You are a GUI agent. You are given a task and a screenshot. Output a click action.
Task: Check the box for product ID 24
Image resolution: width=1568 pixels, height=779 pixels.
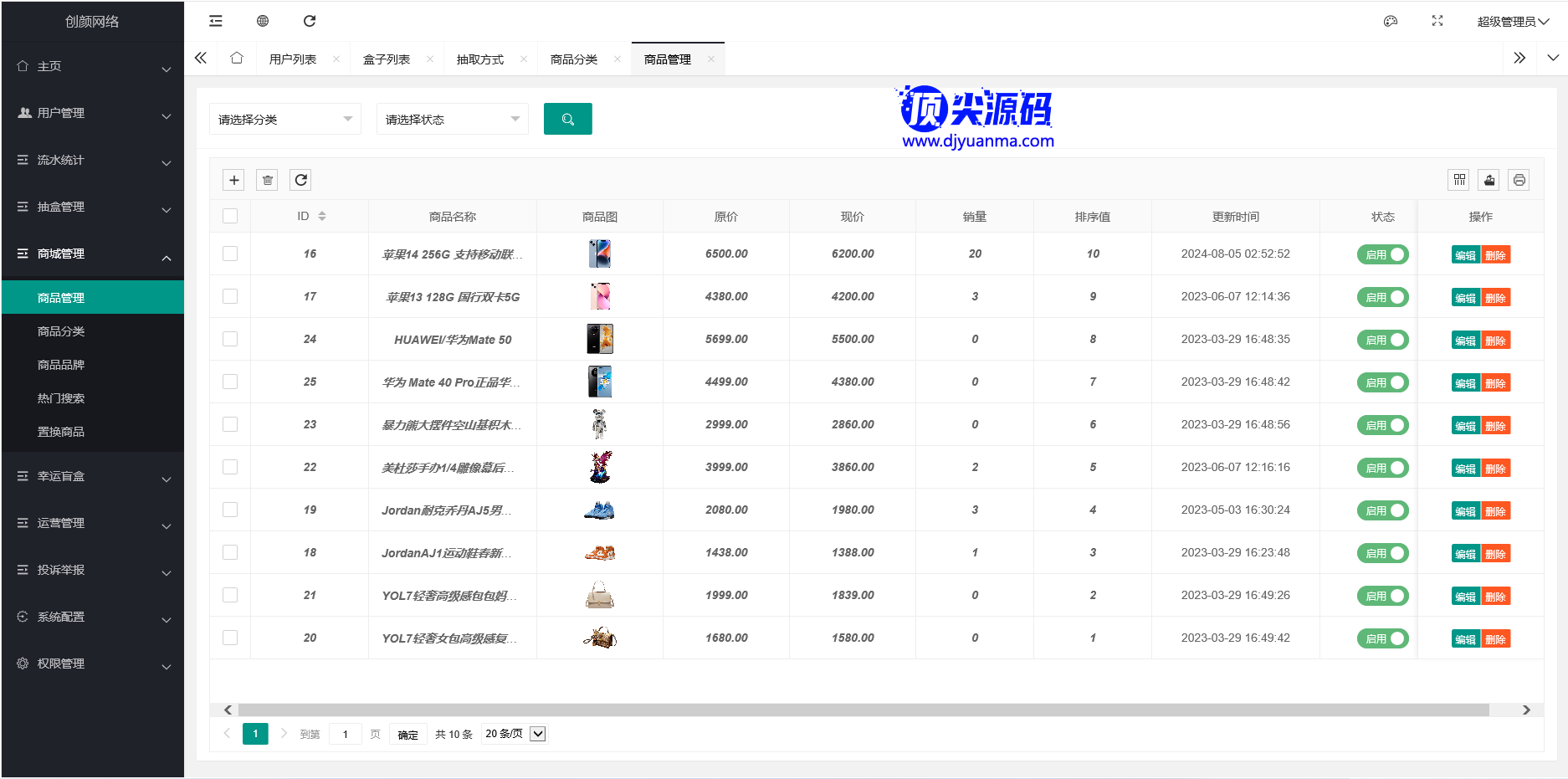(x=230, y=339)
